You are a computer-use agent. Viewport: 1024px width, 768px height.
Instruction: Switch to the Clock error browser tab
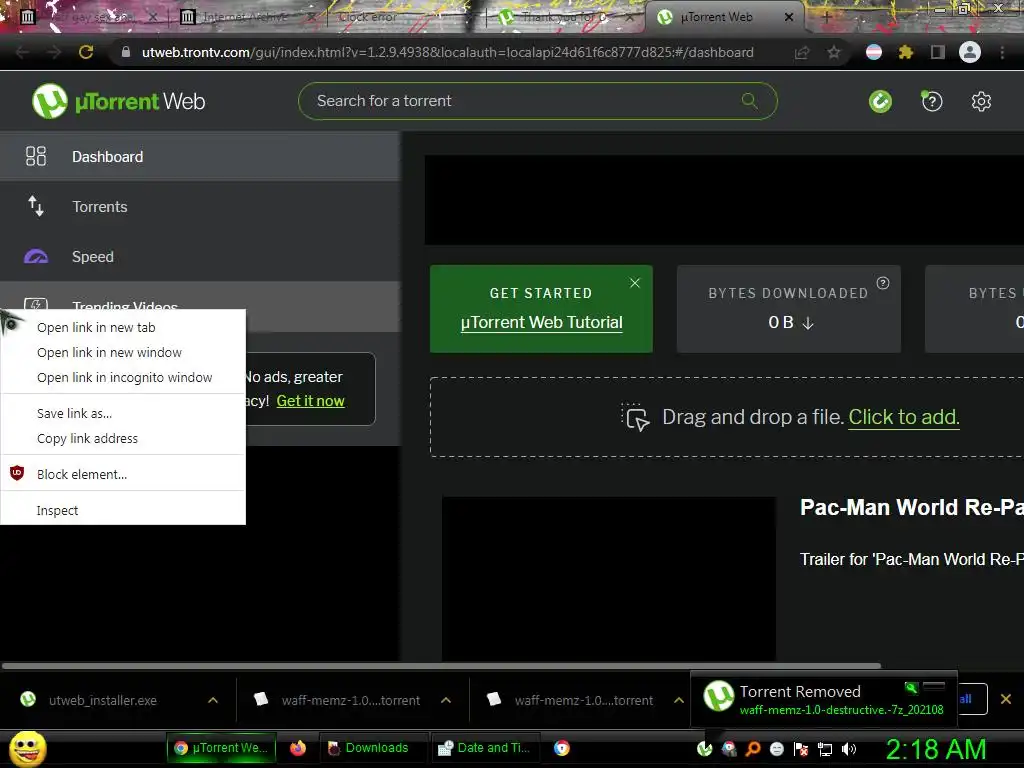392,17
